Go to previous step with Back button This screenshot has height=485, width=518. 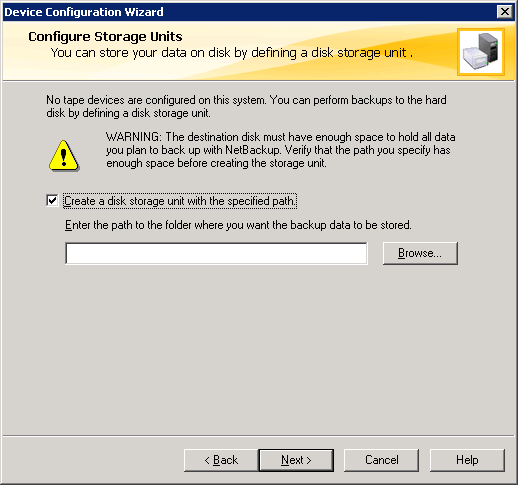[221, 460]
